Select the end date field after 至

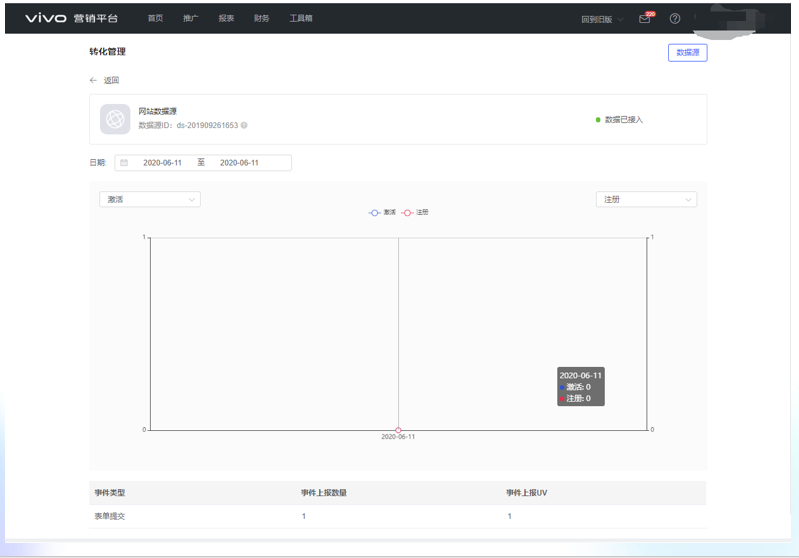coord(239,163)
